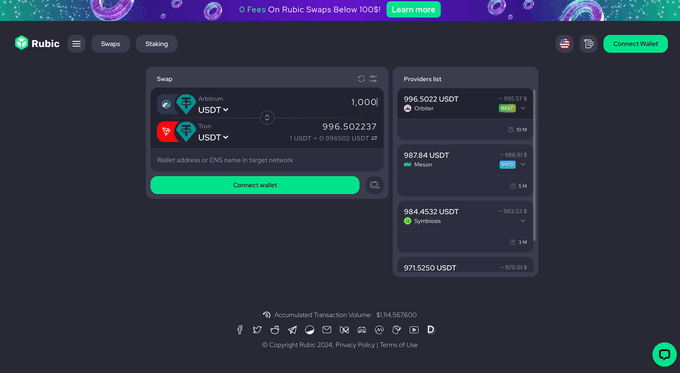Click the Providers list scrollbar

[x=534, y=165]
